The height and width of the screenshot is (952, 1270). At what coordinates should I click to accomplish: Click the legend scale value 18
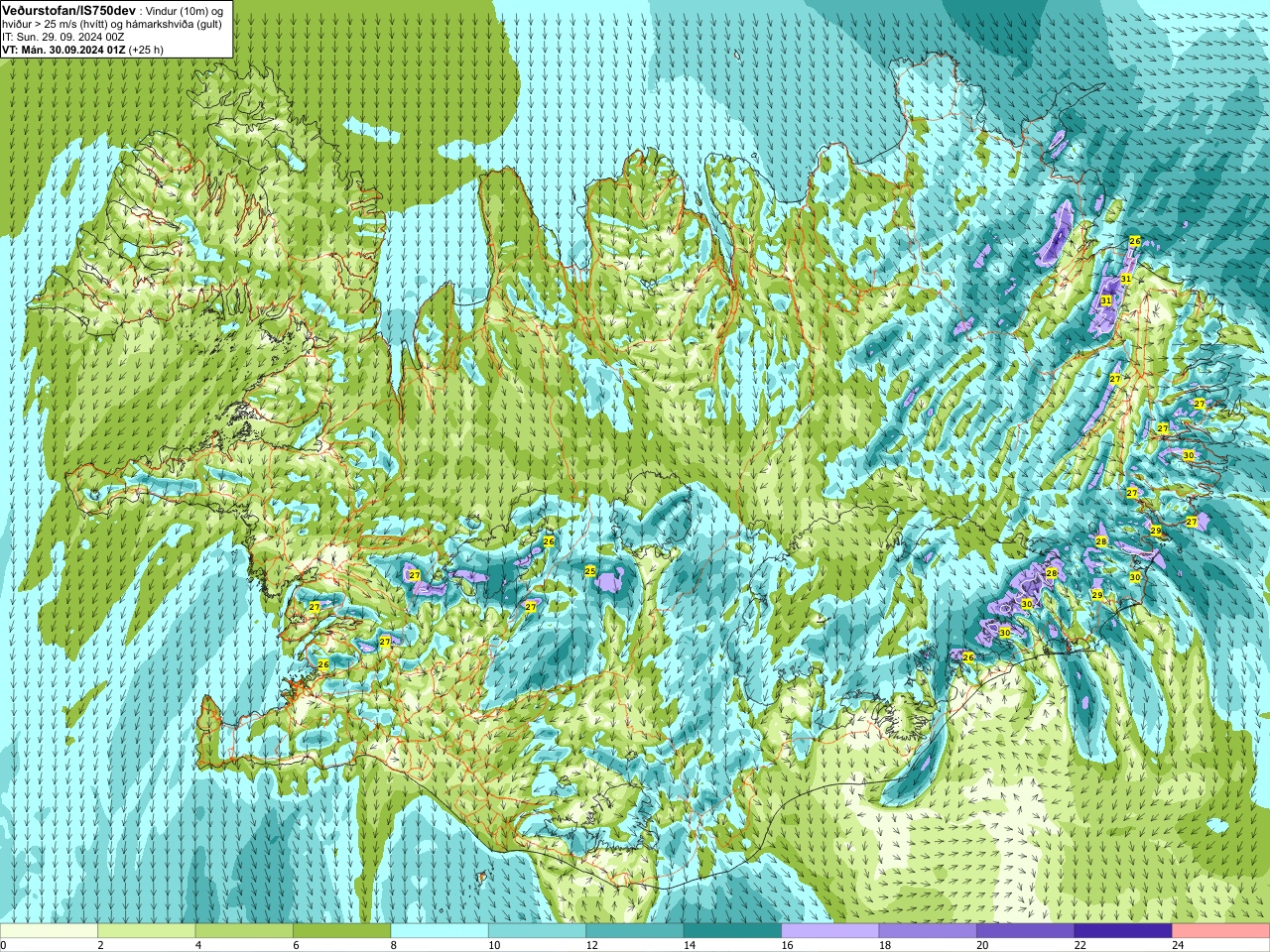point(885,945)
